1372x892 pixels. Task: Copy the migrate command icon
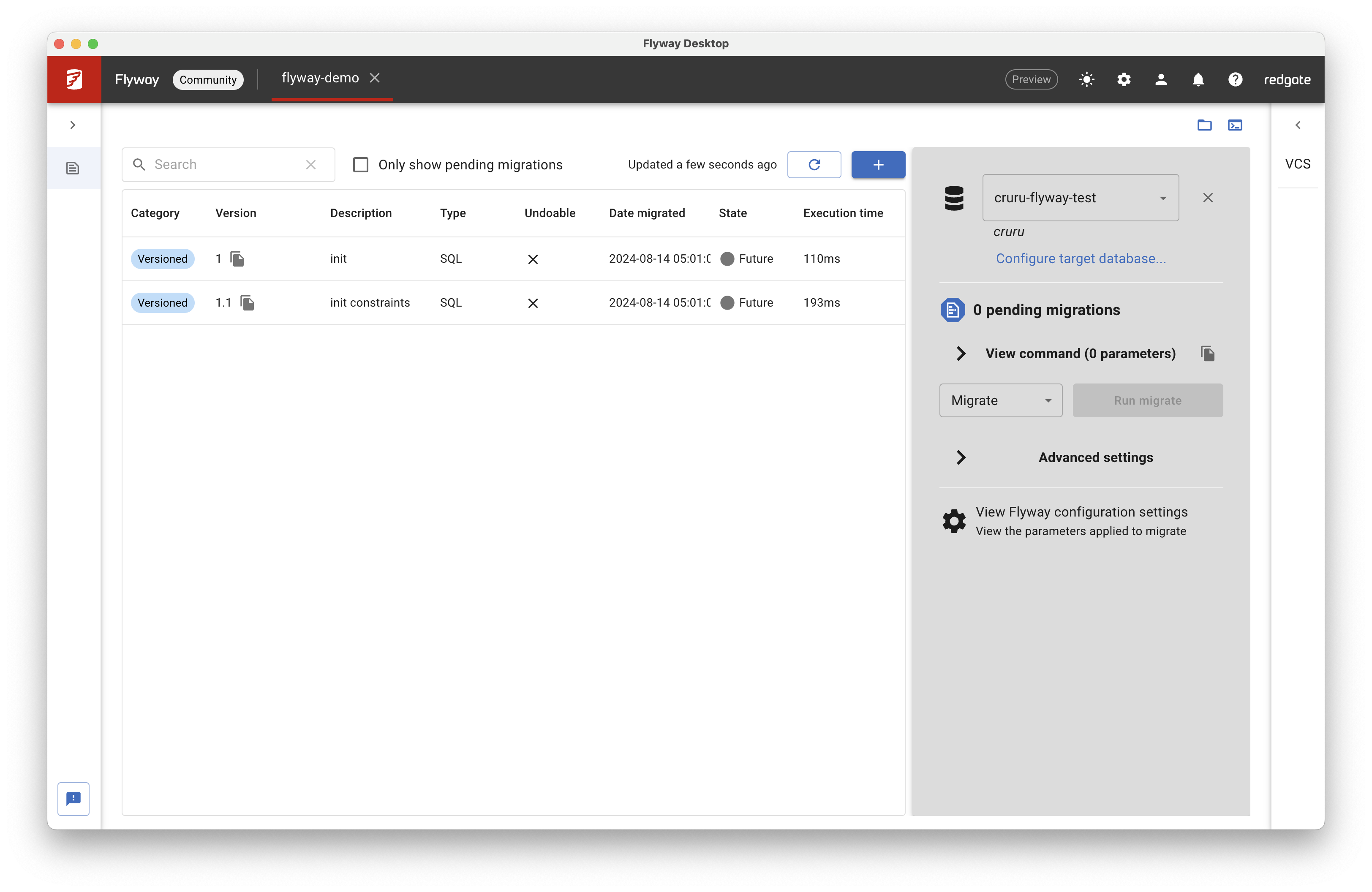pos(1207,353)
